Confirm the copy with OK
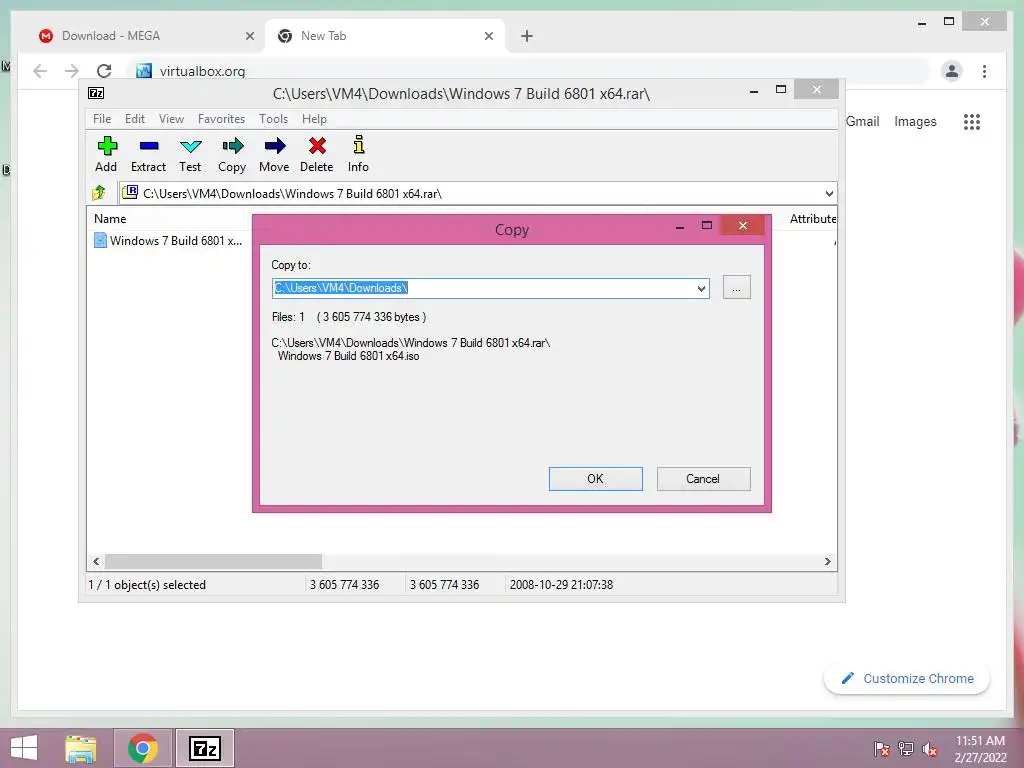1024x768 pixels. 596,479
